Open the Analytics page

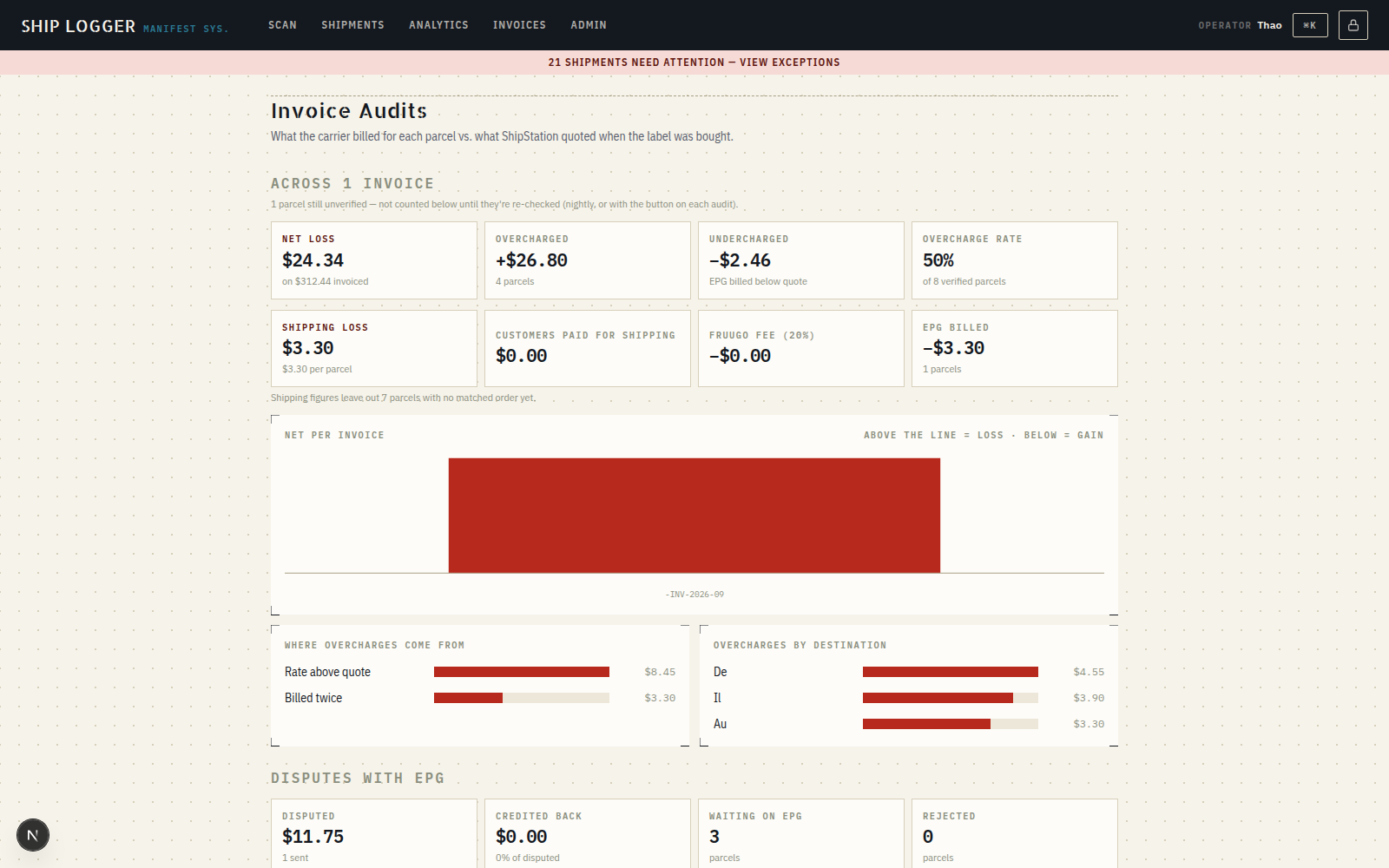(x=438, y=25)
